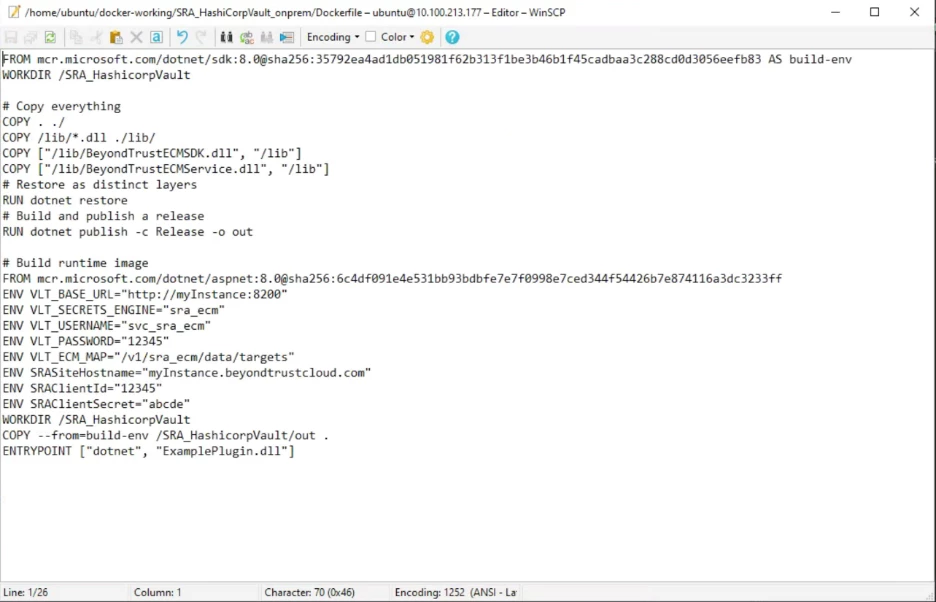Image resolution: width=936 pixels, height=602 pixels.
Task: Click the 'COPY /lib/*.dll ./lib/' line
Action: (x=79, y=137)
